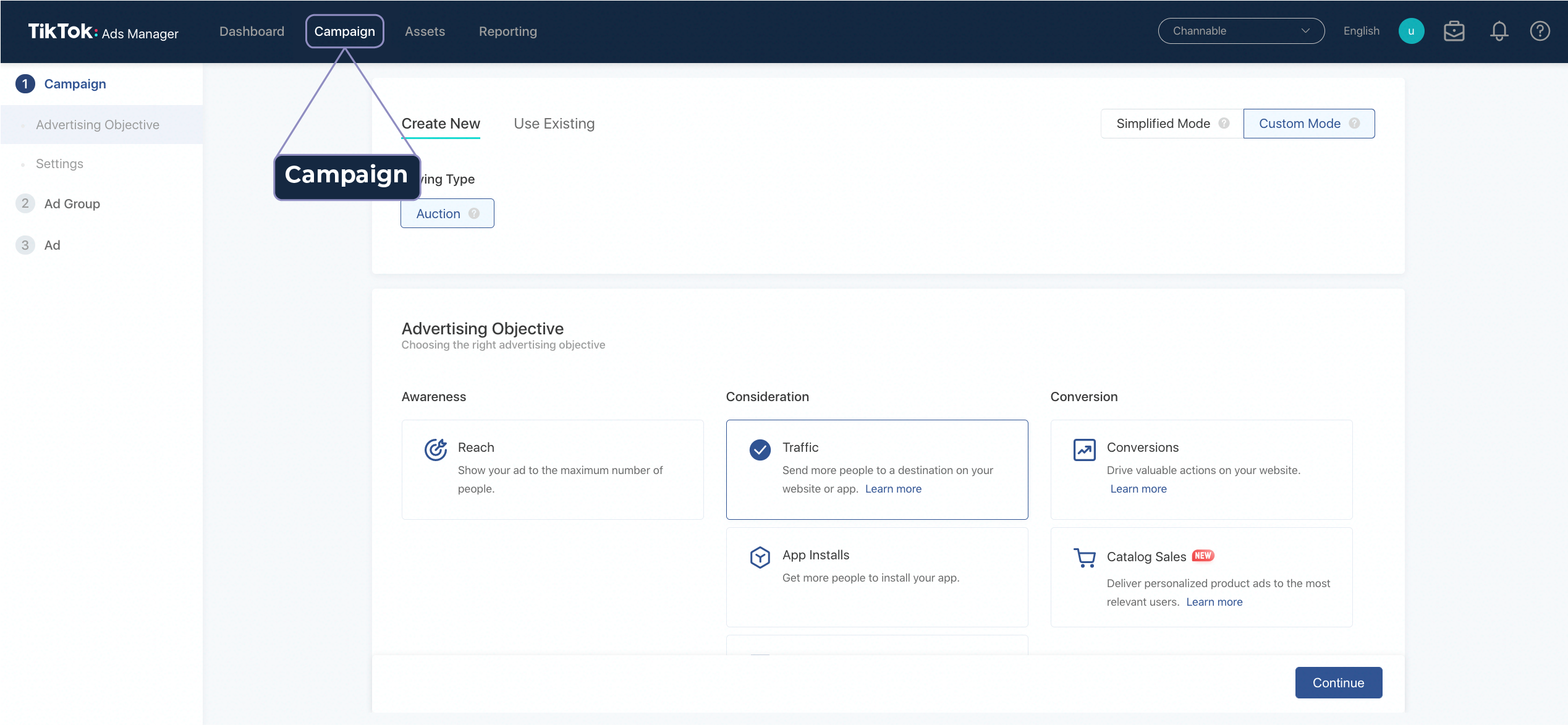Open the Reporting menu
1568x725 pixels.
point(507,31)
